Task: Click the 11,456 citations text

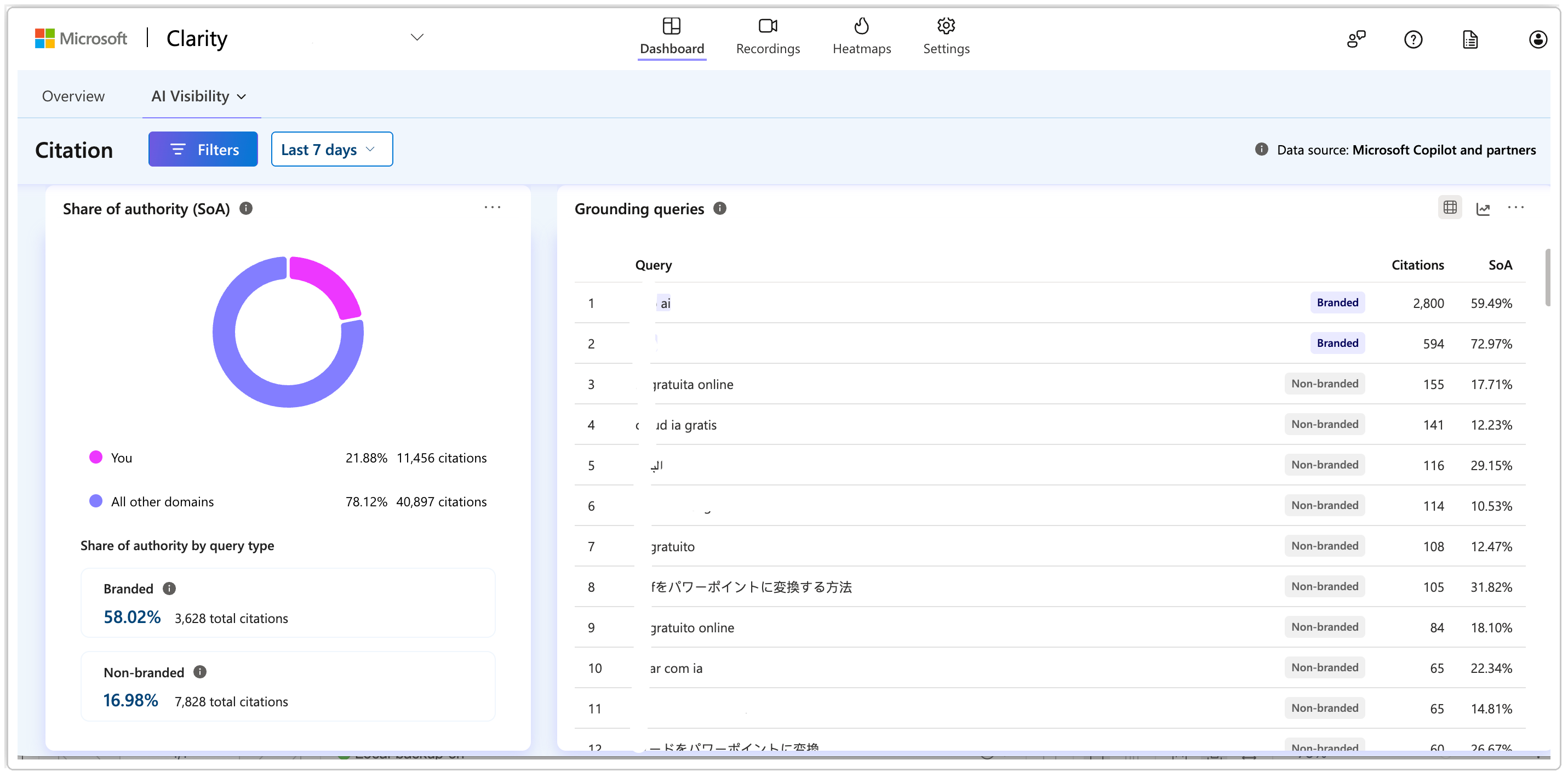Action: point(441,458)
